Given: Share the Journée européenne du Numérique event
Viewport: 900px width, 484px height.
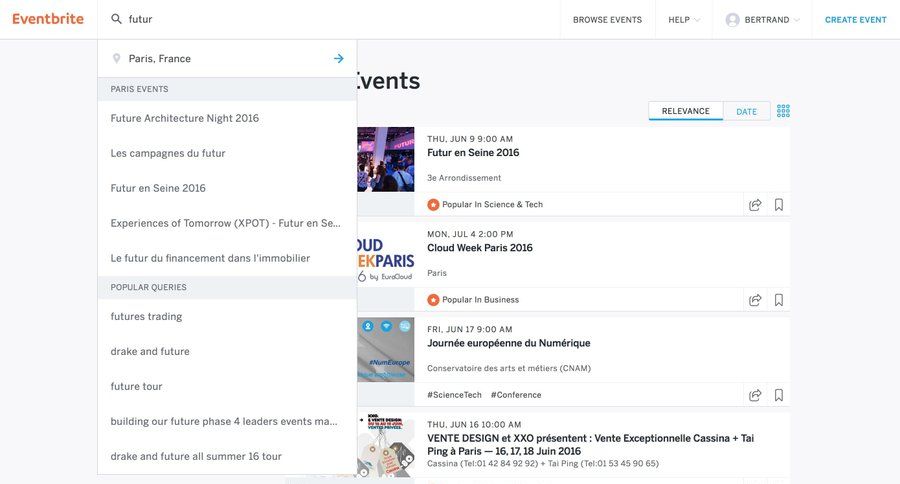Looking at the screenshot, I should 755,395.
